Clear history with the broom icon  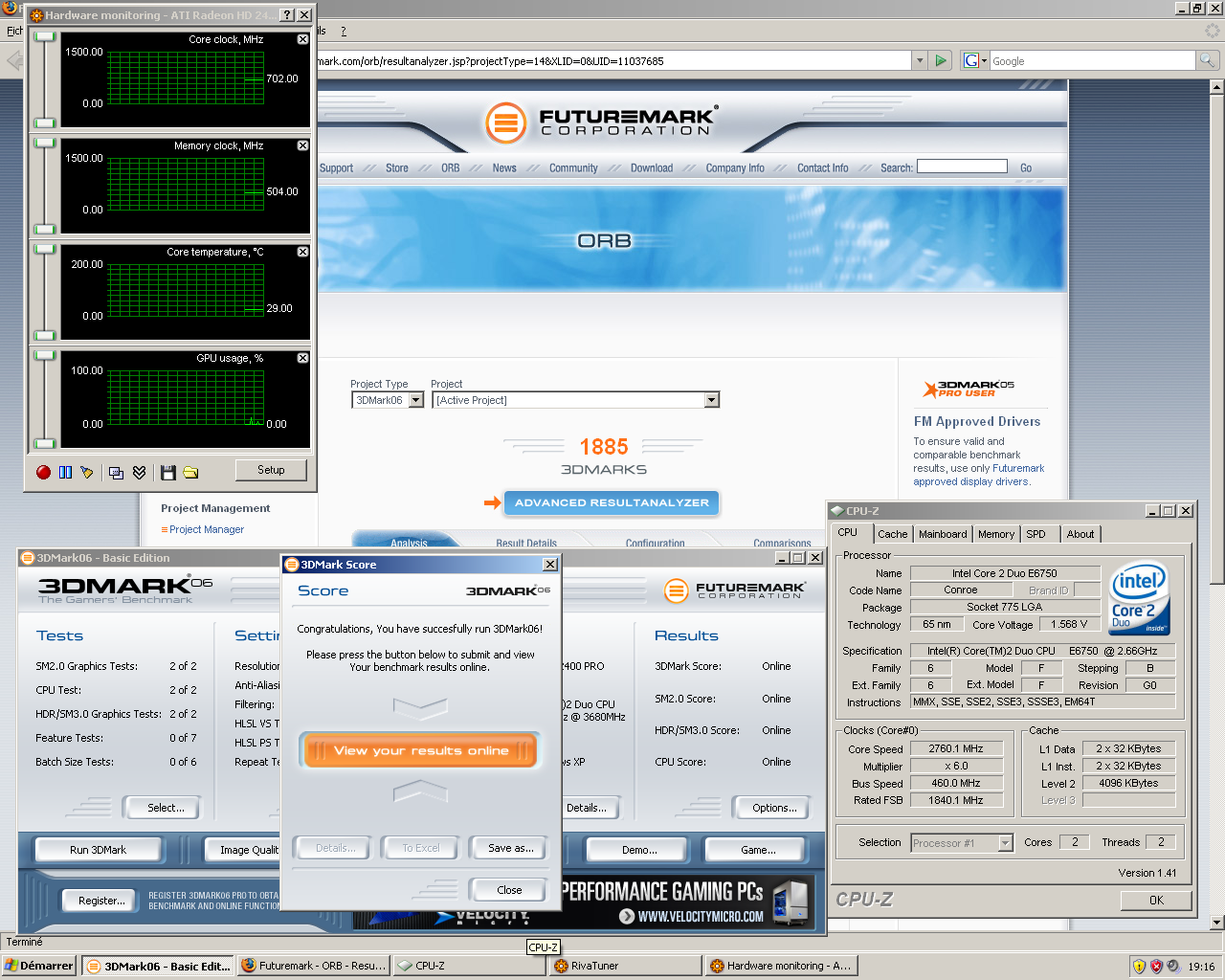[87, 472]
